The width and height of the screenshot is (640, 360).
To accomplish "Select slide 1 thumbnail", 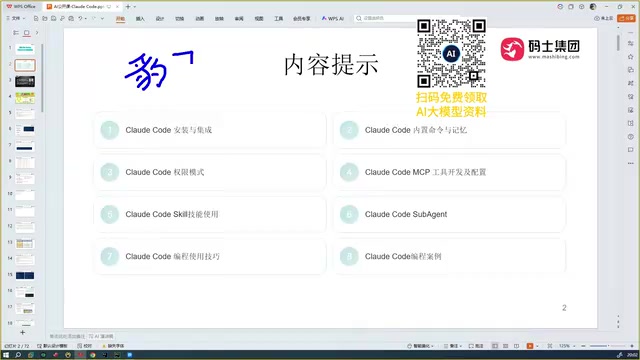I will (x=25, y=49).
